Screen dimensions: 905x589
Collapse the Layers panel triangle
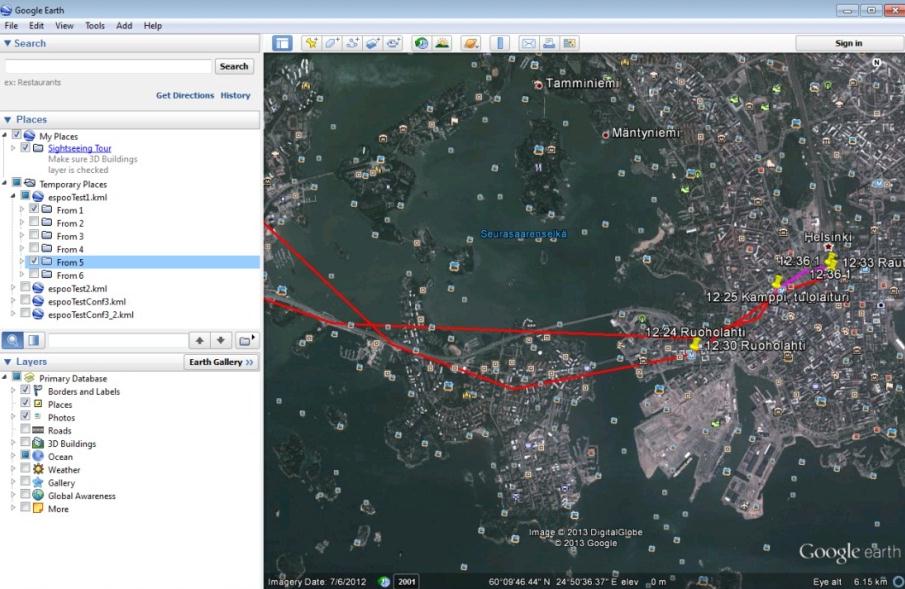8,361
